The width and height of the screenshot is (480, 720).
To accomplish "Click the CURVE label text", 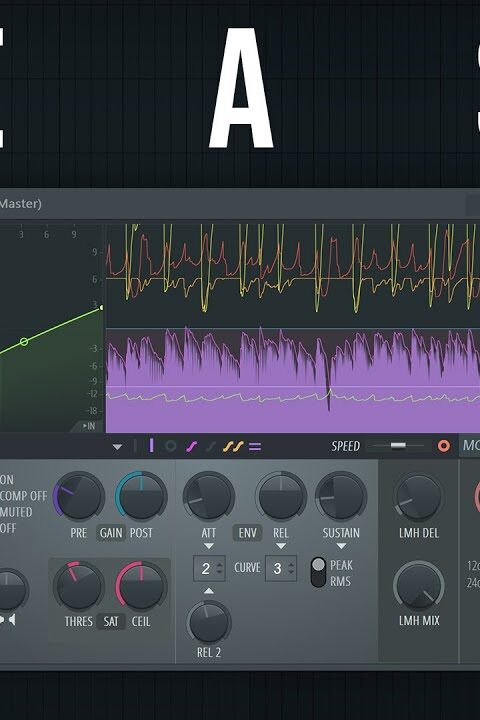I will [247, 568].
